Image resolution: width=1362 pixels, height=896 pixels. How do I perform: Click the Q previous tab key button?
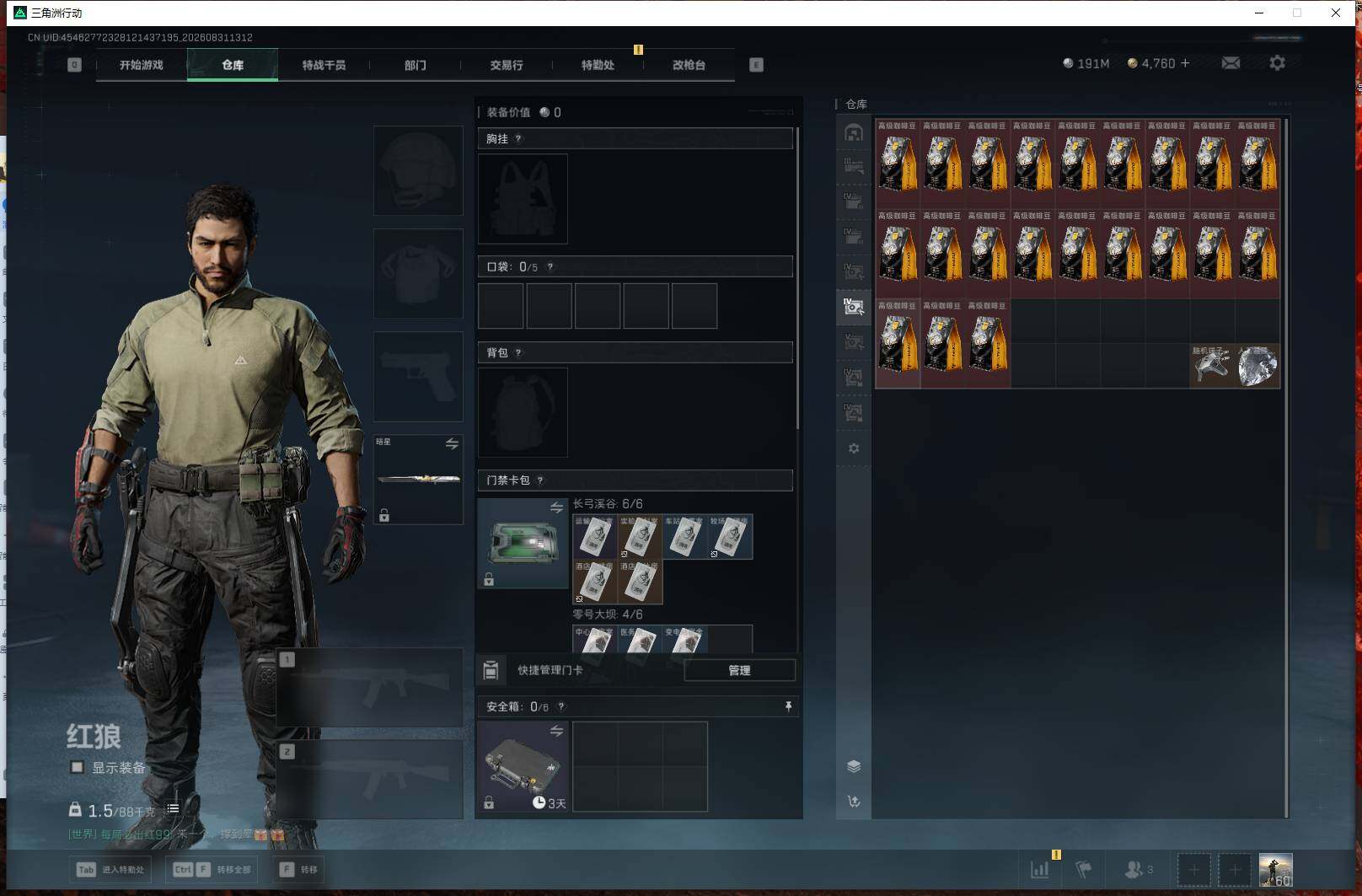[x=74, y=65]
